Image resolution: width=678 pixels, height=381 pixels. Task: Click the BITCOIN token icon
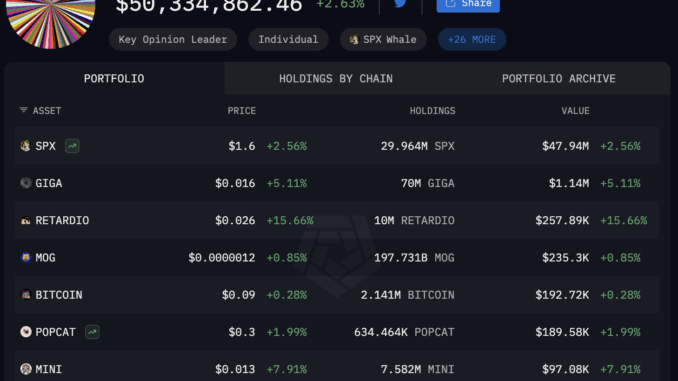[26, 295]
